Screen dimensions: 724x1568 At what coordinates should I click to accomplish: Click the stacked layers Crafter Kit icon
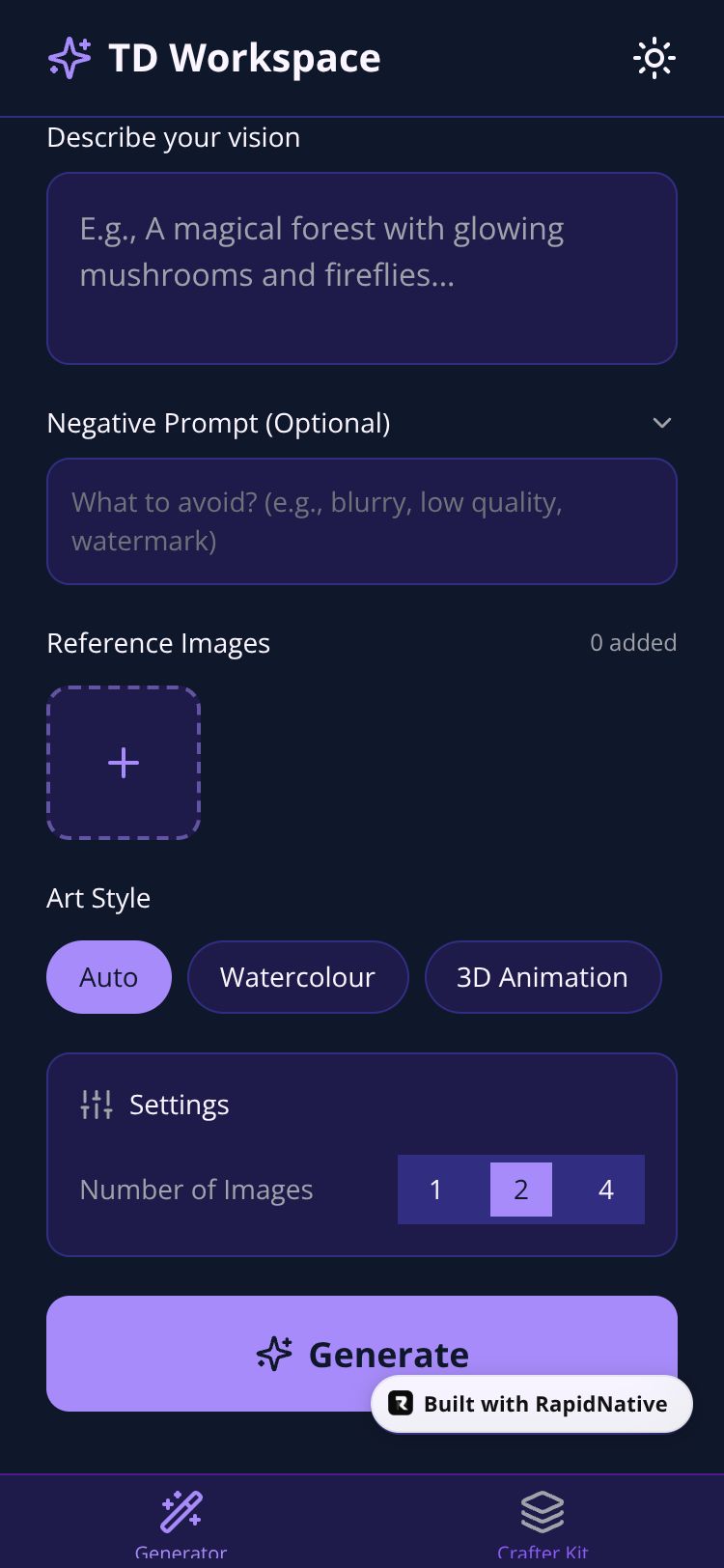pos(542,1511)
